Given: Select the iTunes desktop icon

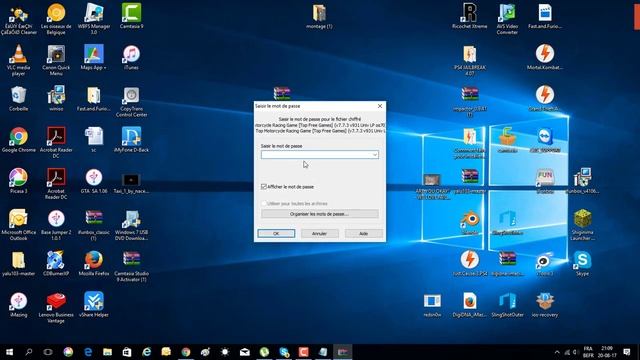Looking at the screenshot, I should 131,58.
